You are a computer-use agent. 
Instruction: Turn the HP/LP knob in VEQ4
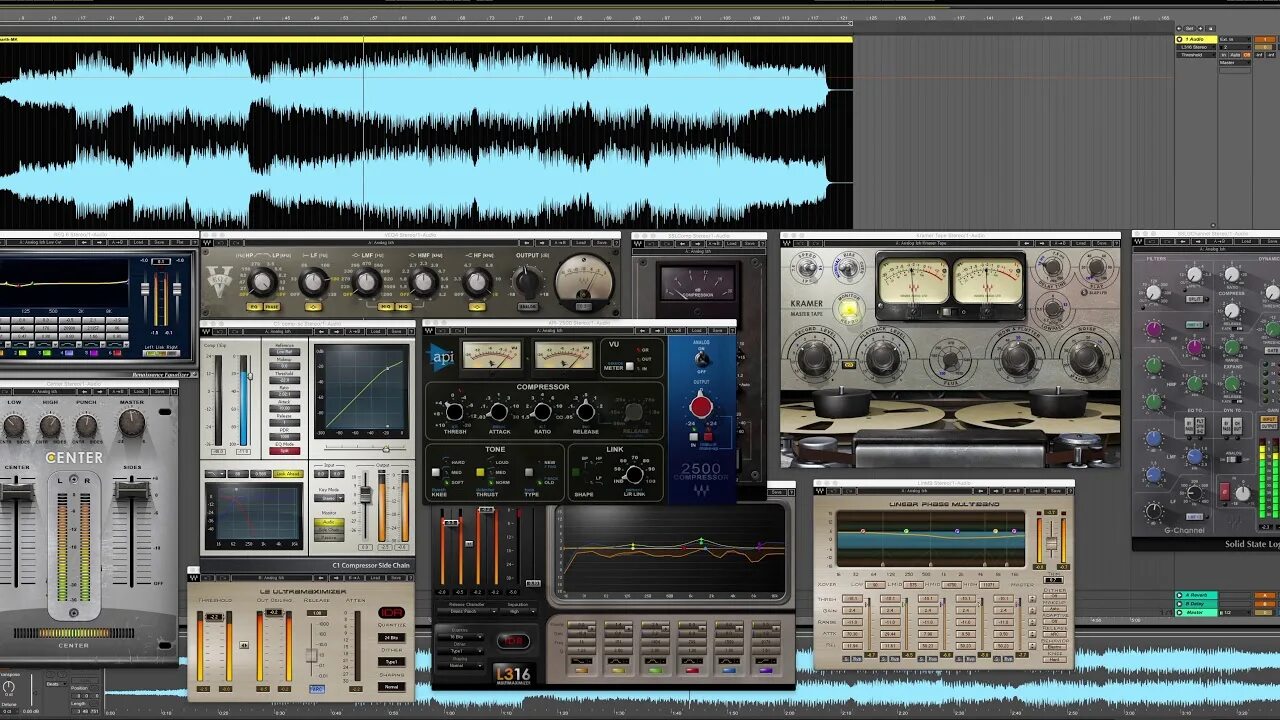pos(262,281)
